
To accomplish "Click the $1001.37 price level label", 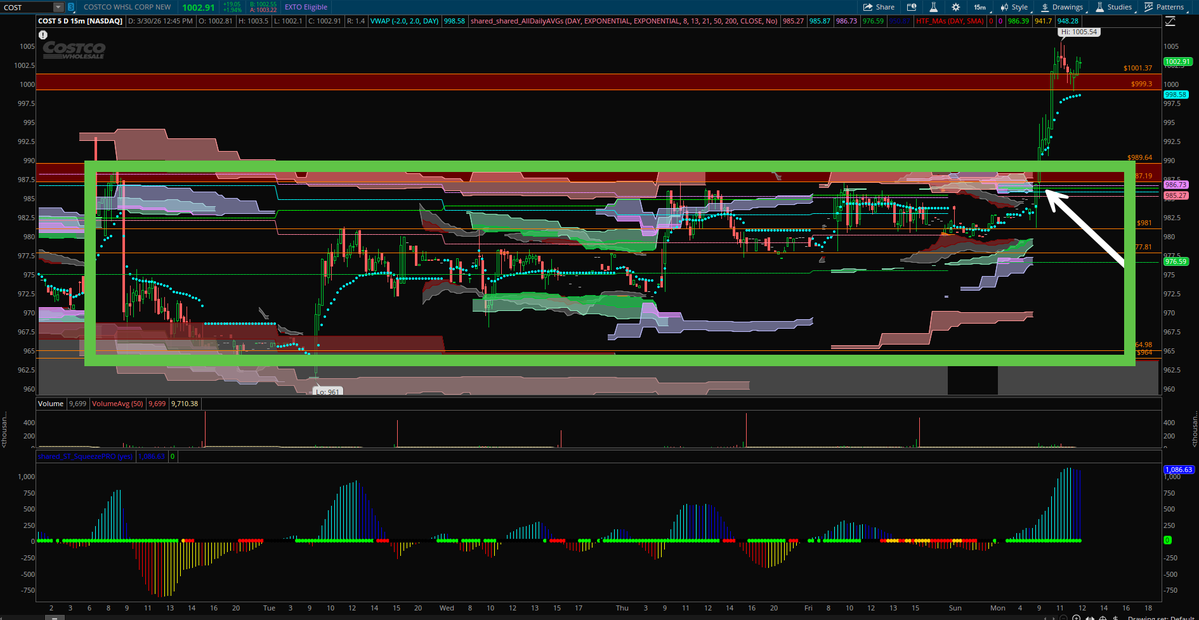I will click(x=1138, y=68).
